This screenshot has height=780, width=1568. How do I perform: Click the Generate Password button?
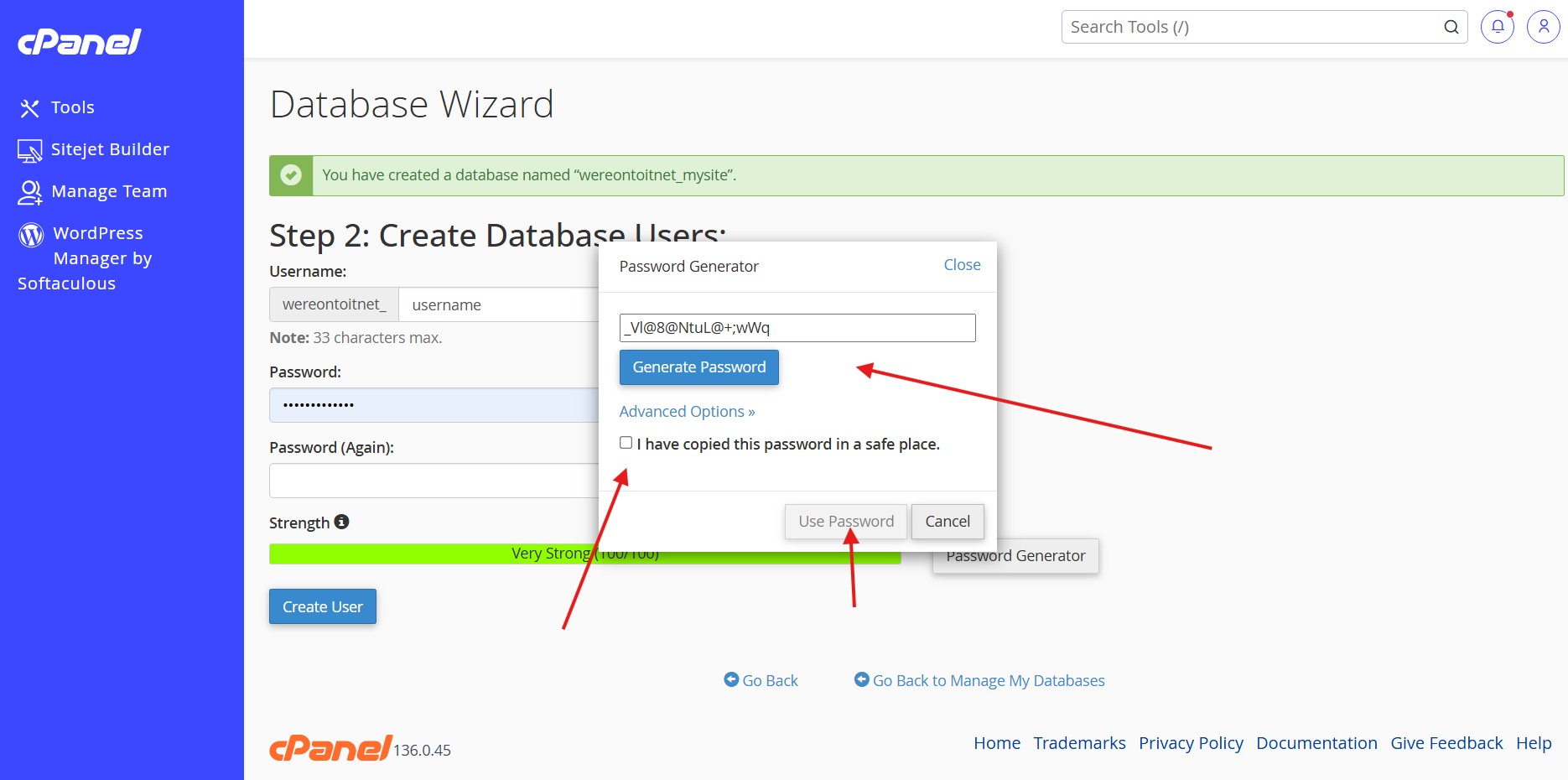(x=699, y=367)
